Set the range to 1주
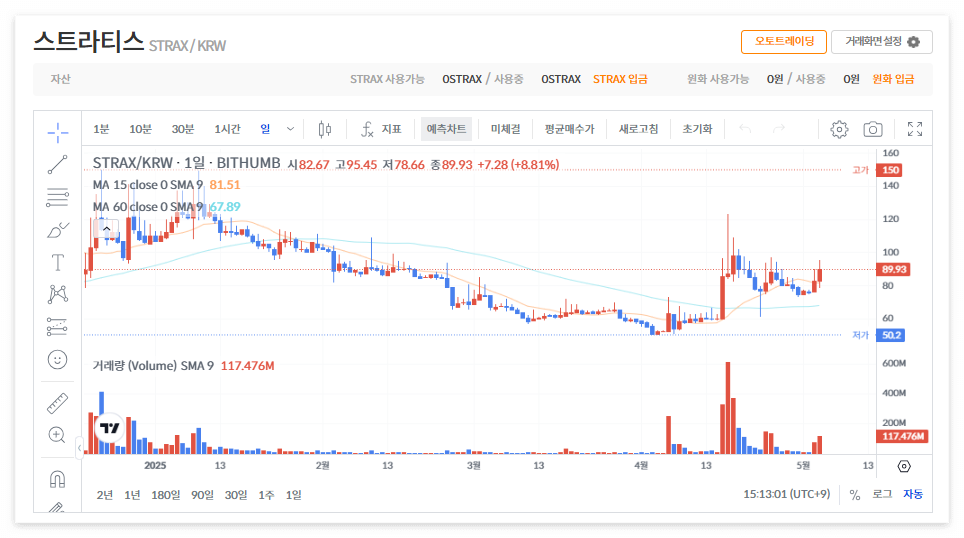Screen dimensions: 964x538 tap(266, 495)
